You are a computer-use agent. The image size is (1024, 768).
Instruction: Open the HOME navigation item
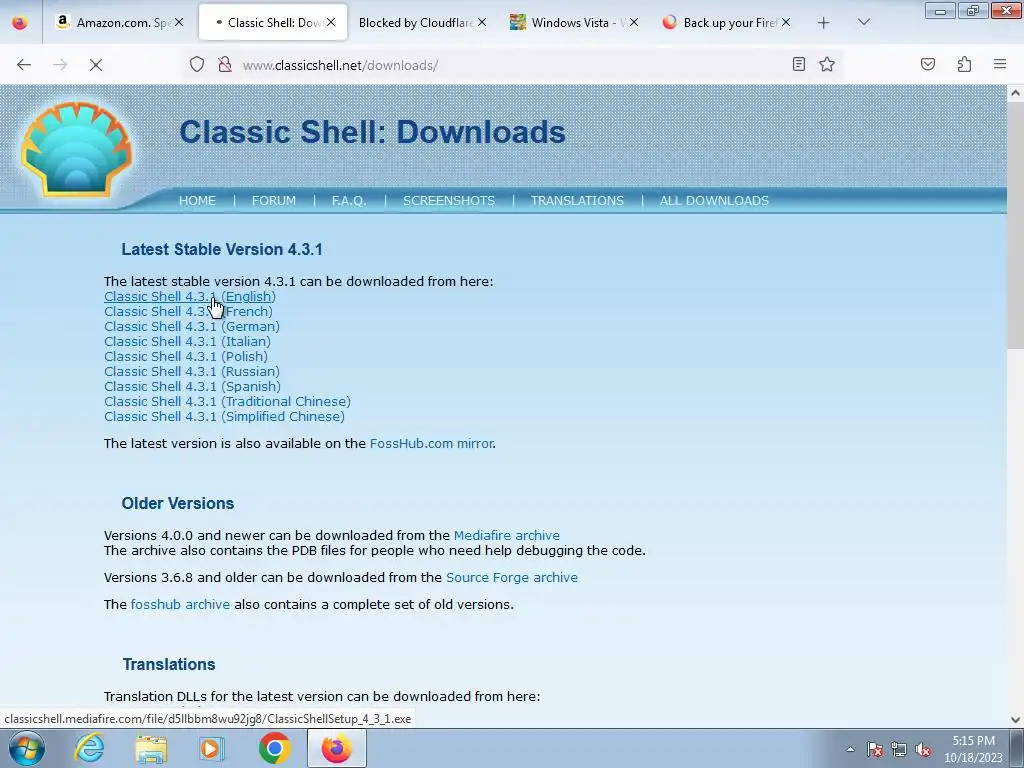(197, 201)
